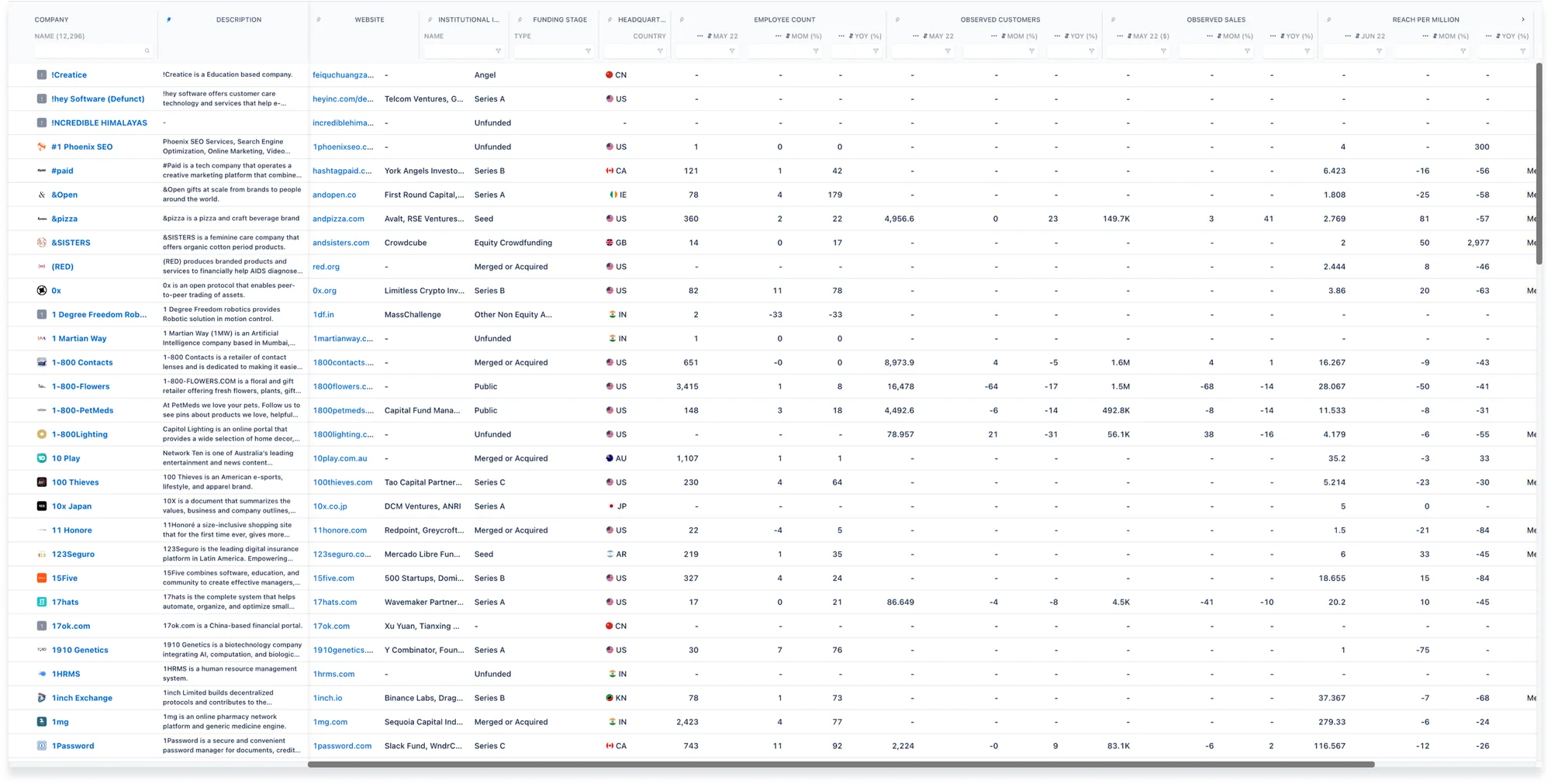Open the &pizza company link

coord(64,219)
